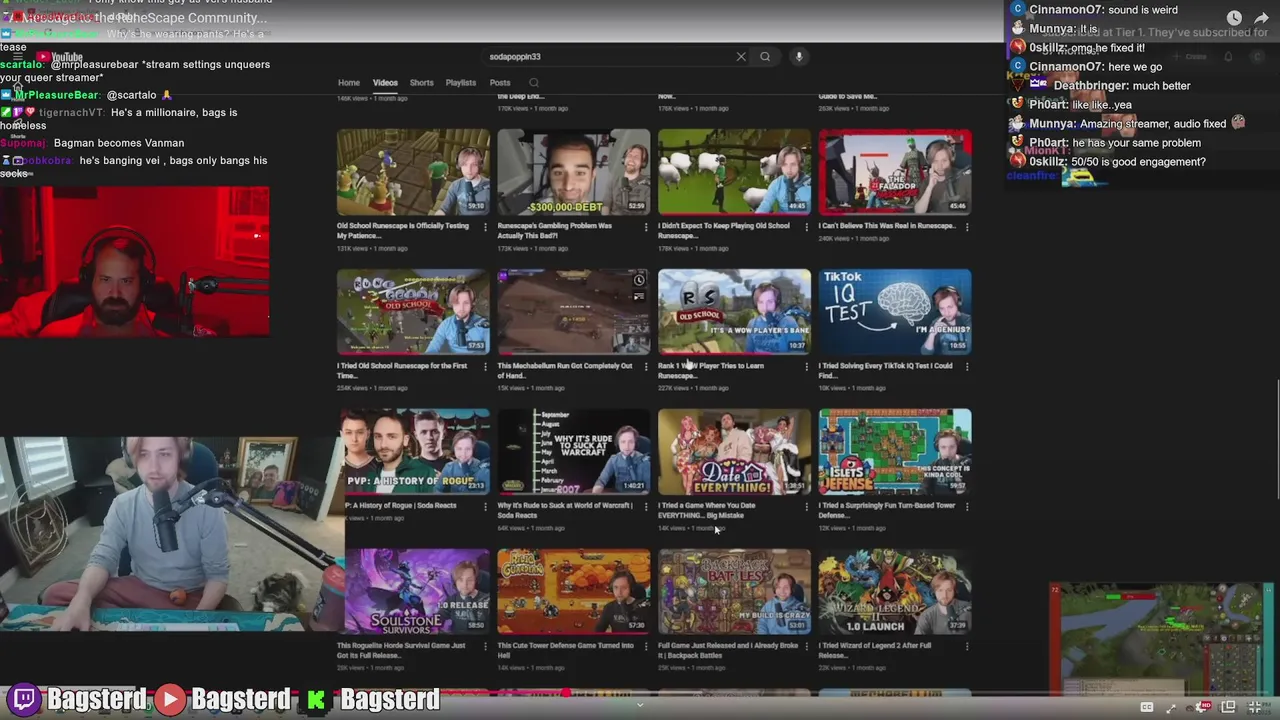
Task: Open more options for Cute Tower Defense video
Action: coord(646,647)
